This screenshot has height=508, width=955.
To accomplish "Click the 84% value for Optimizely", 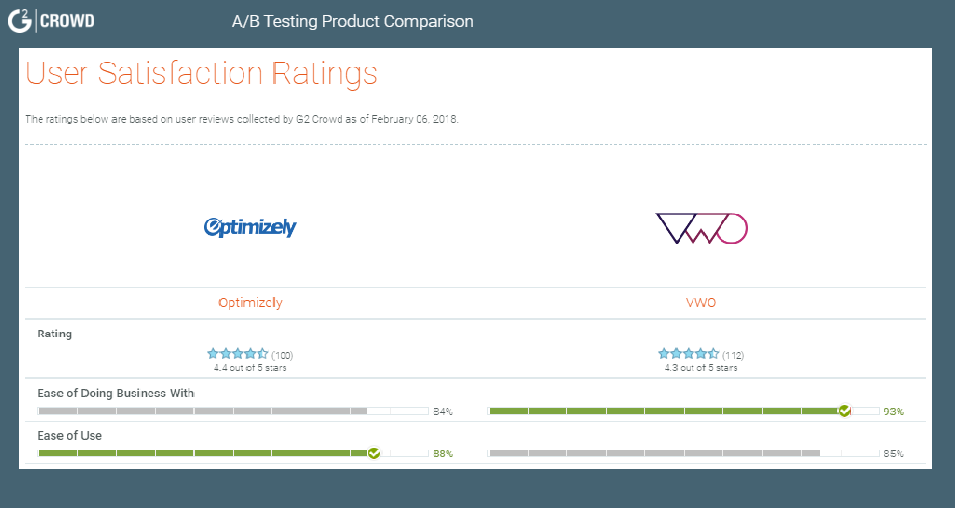I will point(443,412).
